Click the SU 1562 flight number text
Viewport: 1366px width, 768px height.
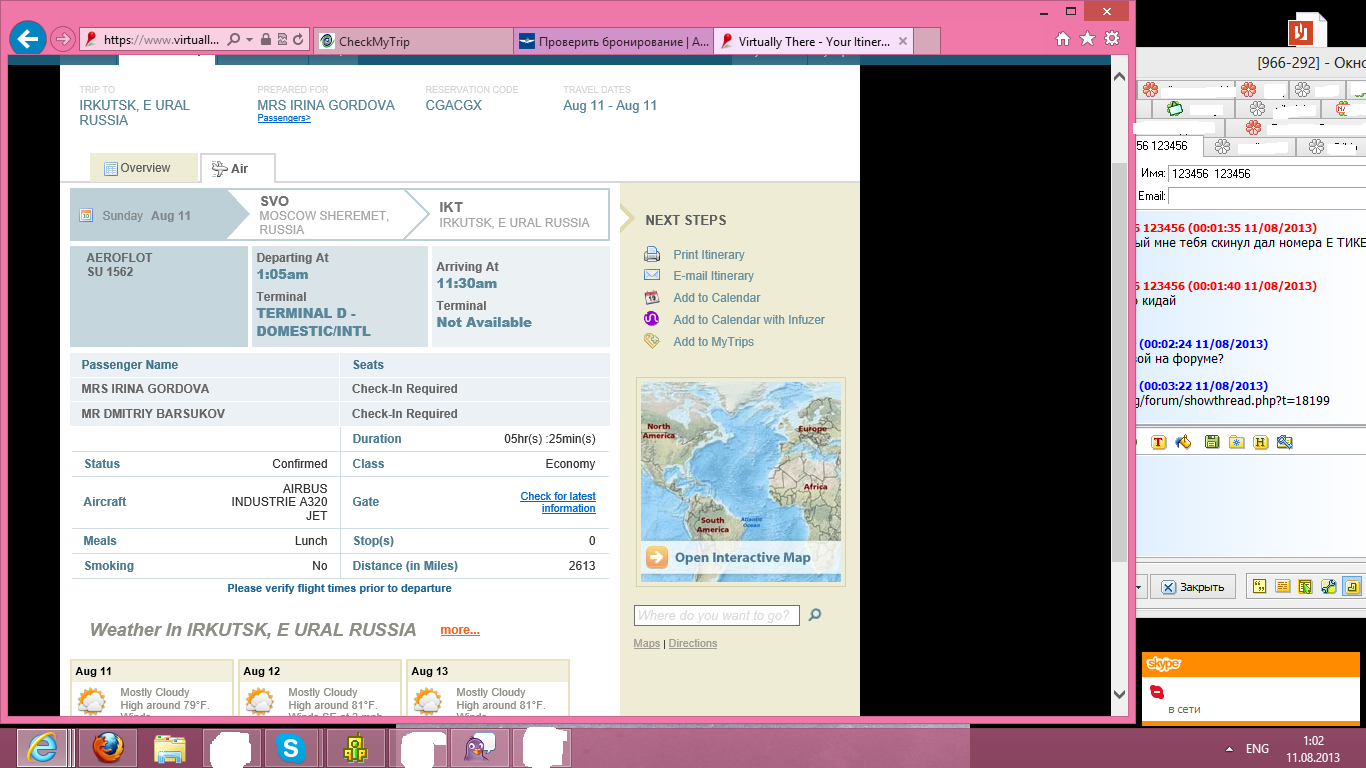[x=110, y=272]
